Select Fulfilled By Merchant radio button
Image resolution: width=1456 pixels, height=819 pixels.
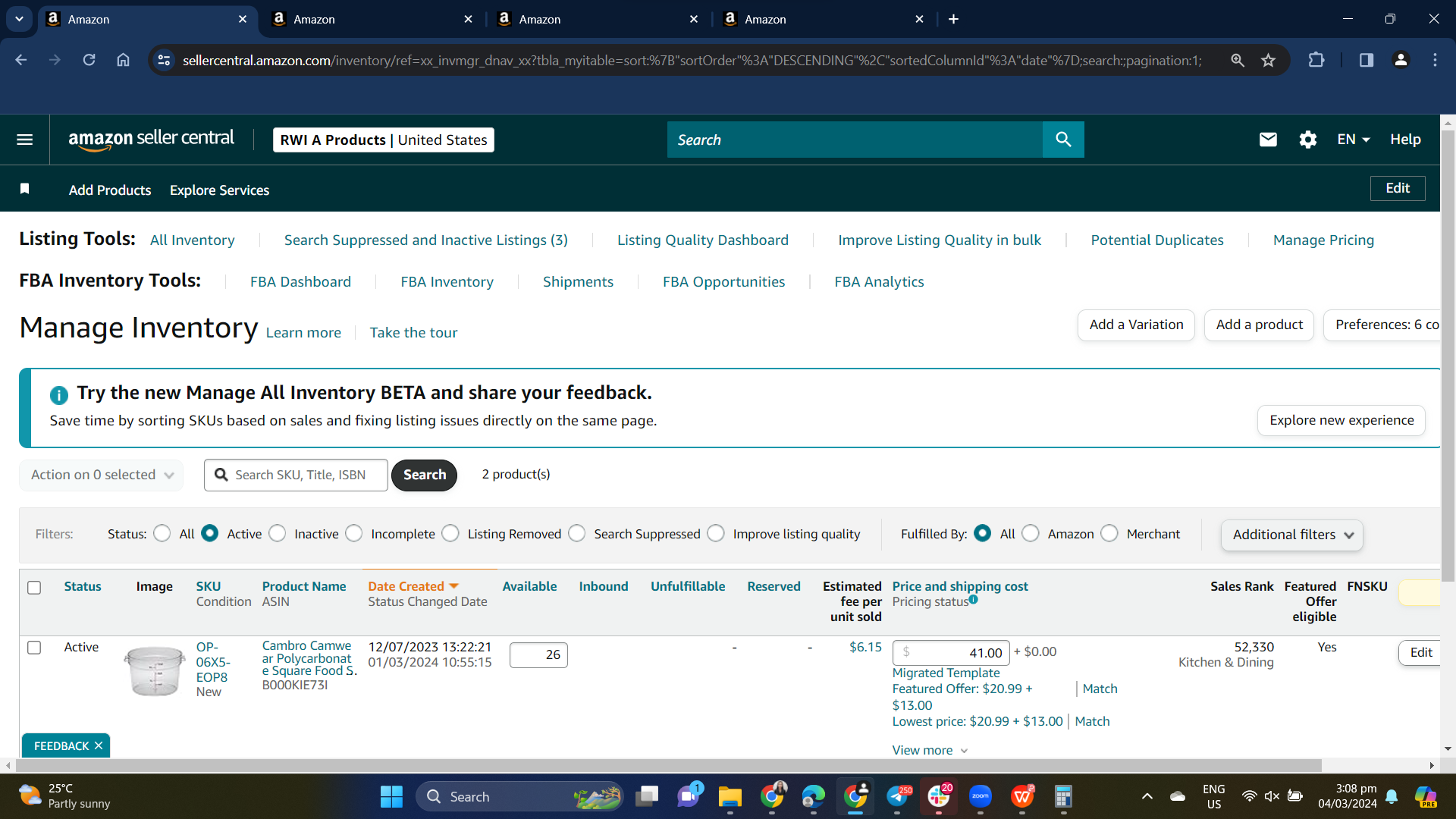1109,534
